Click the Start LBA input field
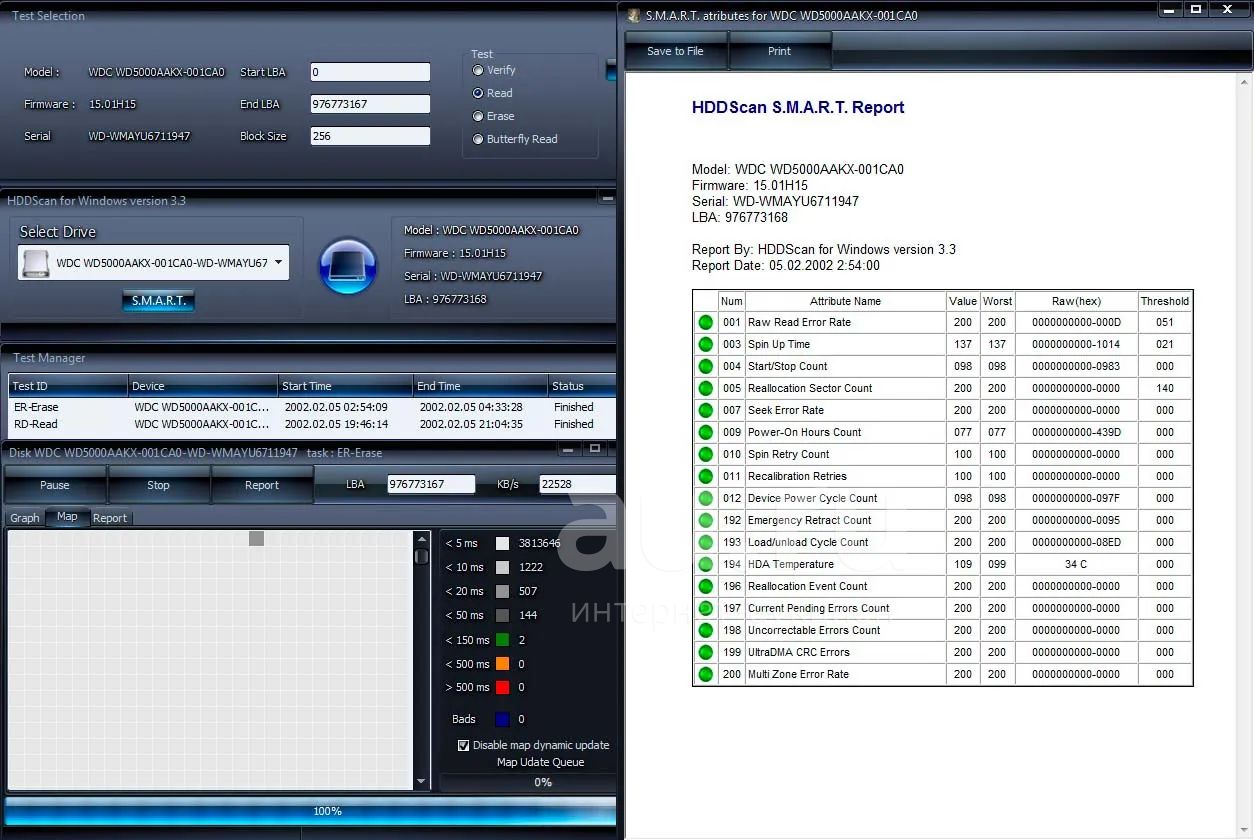1254x840 pixels. click(x=370, y=72)
